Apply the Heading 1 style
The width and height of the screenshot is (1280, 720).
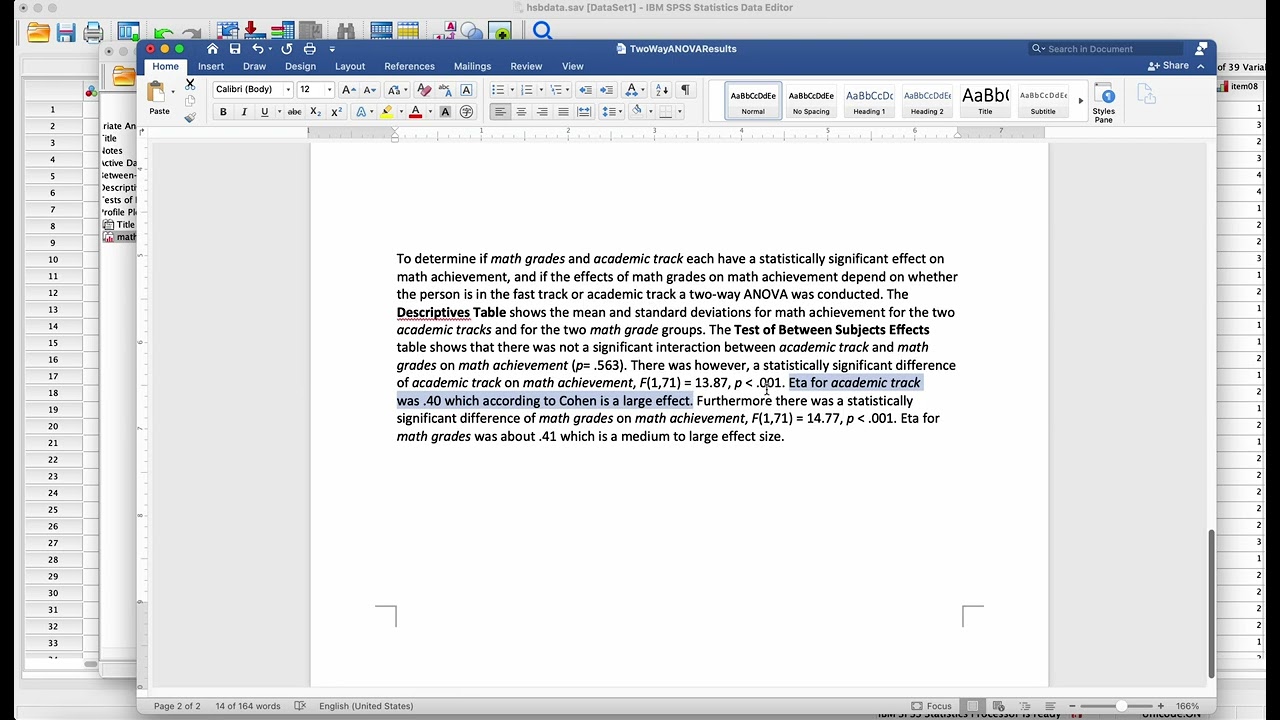[869, 101]
